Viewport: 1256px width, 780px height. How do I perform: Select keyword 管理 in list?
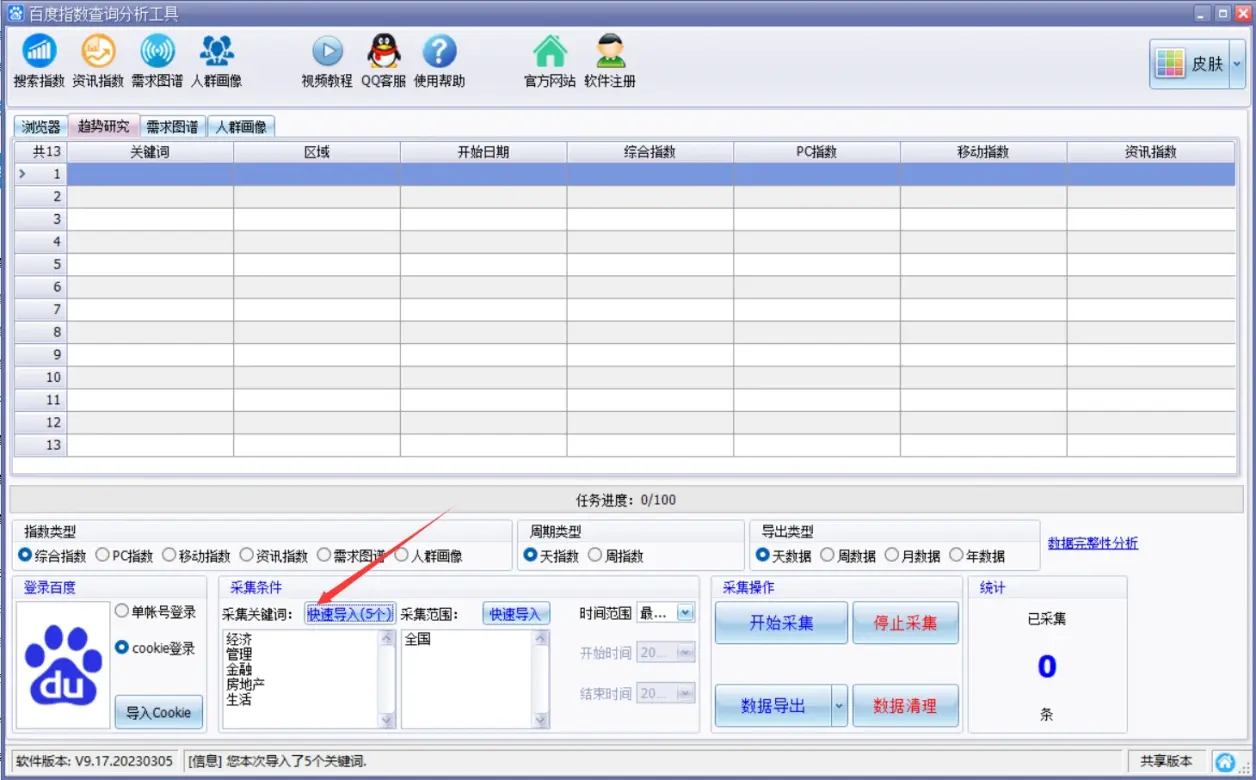pyautogui.click(x=239, y=653)
